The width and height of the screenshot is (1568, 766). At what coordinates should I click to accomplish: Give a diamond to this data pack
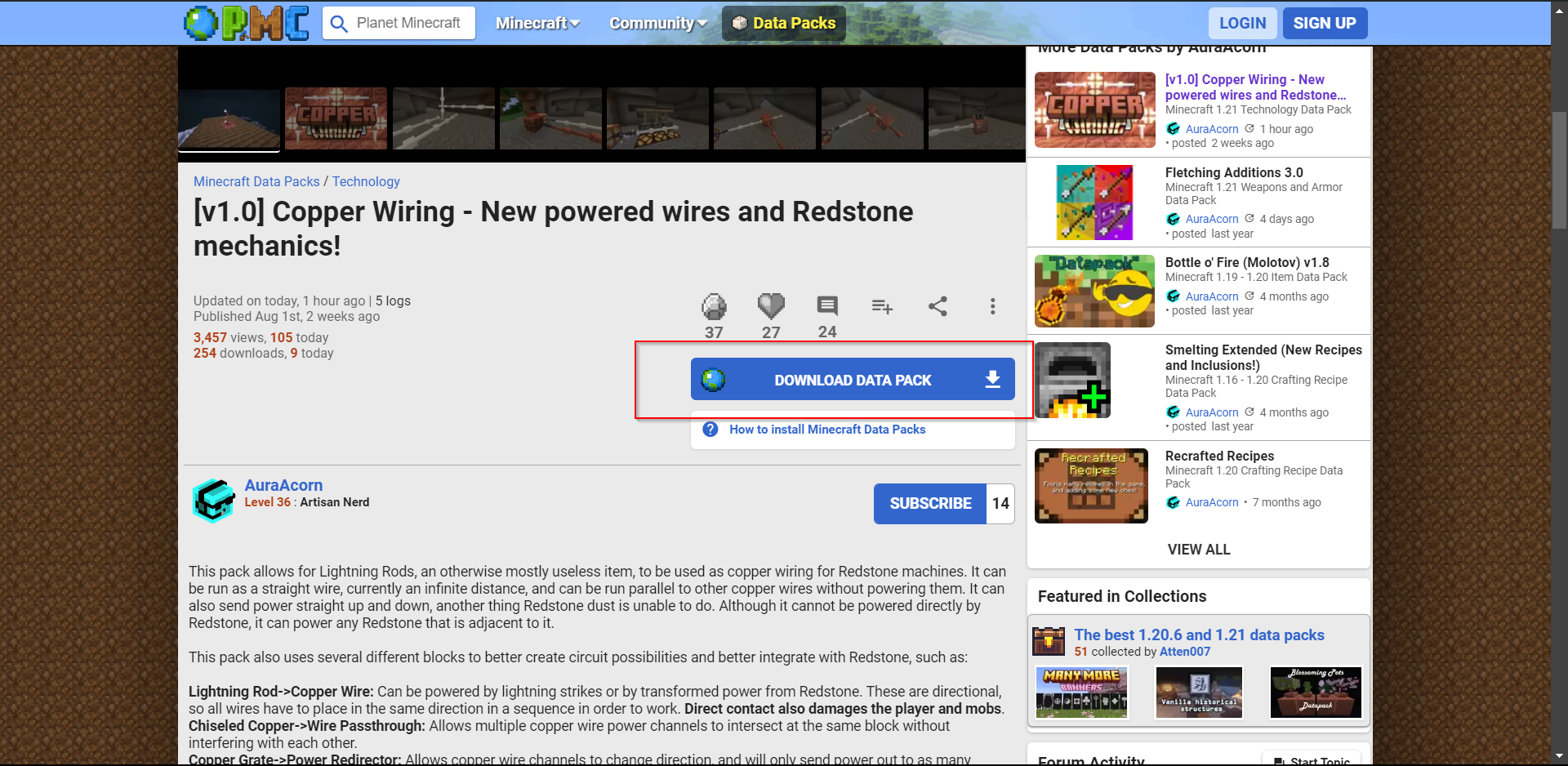pos(714,306)
